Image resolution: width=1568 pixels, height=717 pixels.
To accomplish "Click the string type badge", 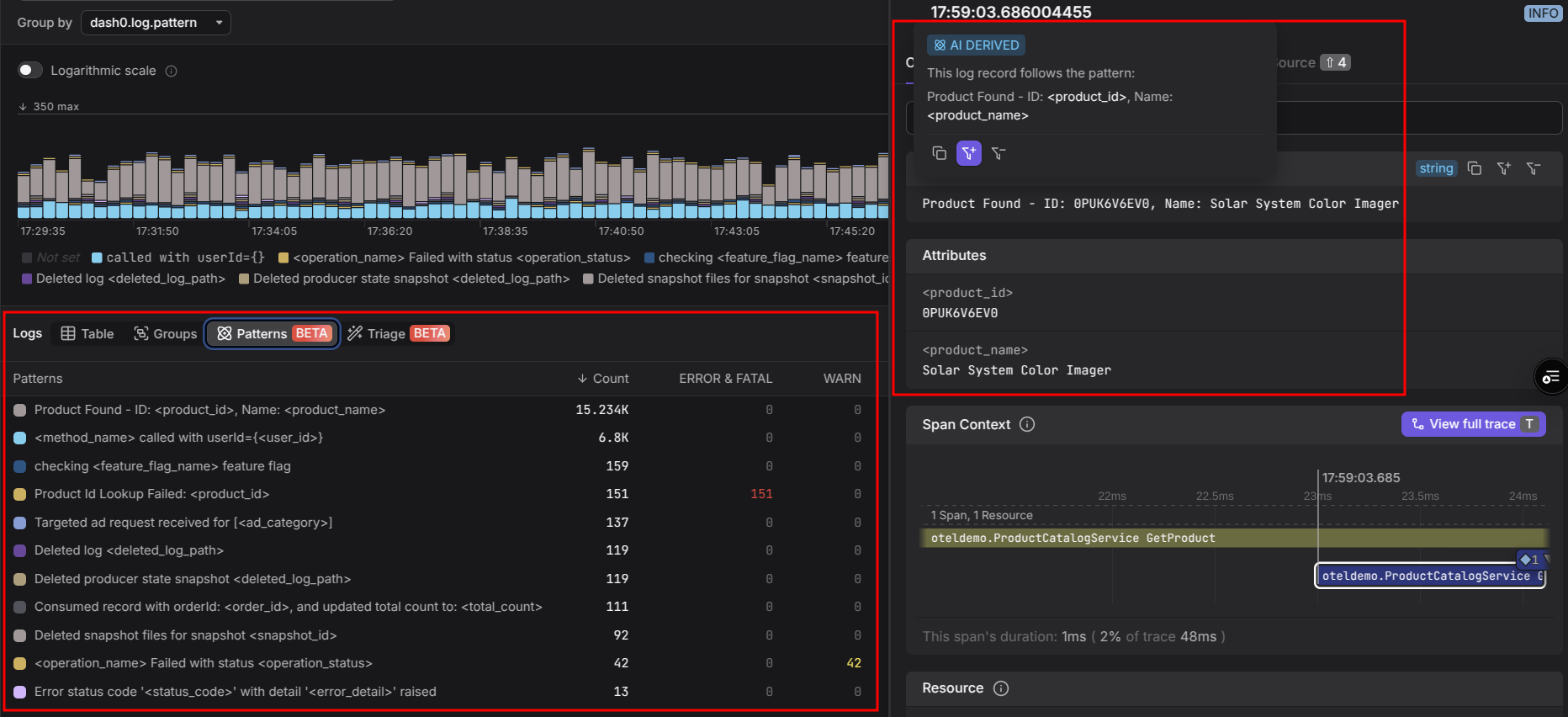I will [x=1436, y=168].
